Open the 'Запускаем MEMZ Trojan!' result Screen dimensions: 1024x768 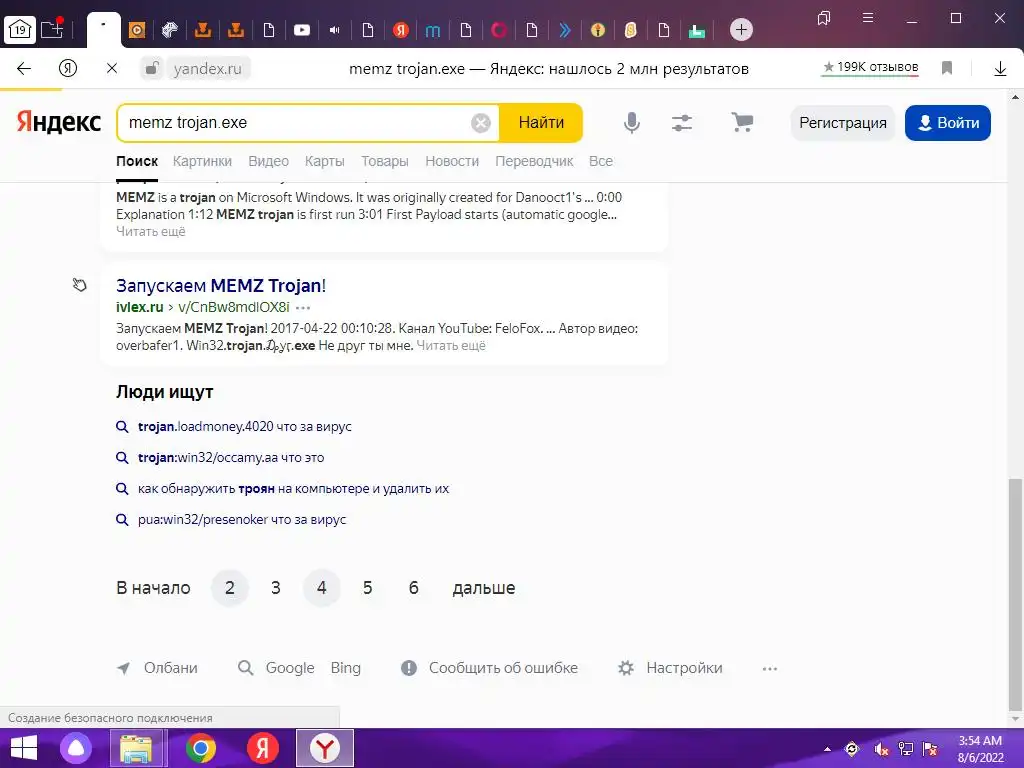point(221,285)
